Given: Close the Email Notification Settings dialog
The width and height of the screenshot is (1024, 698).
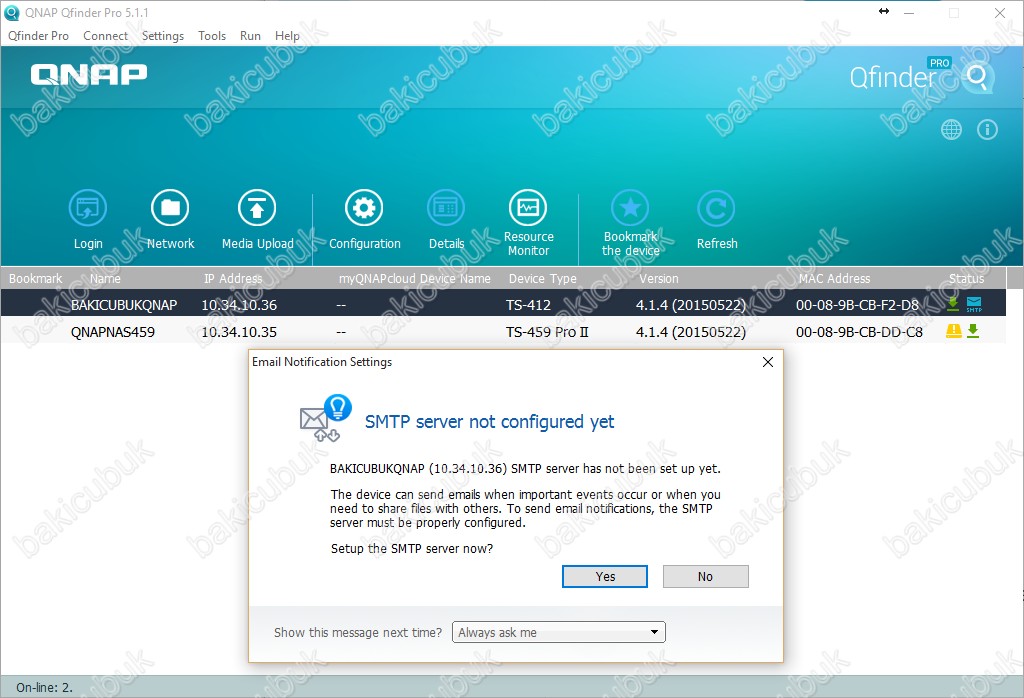Looking at the screenshot, I should (768, 362).
